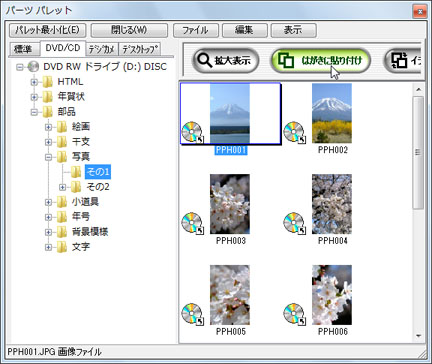This screenshot has height=364, width=432.
Task: Click the CD shortcut icon beside PPH003
Action: [193, 223]
